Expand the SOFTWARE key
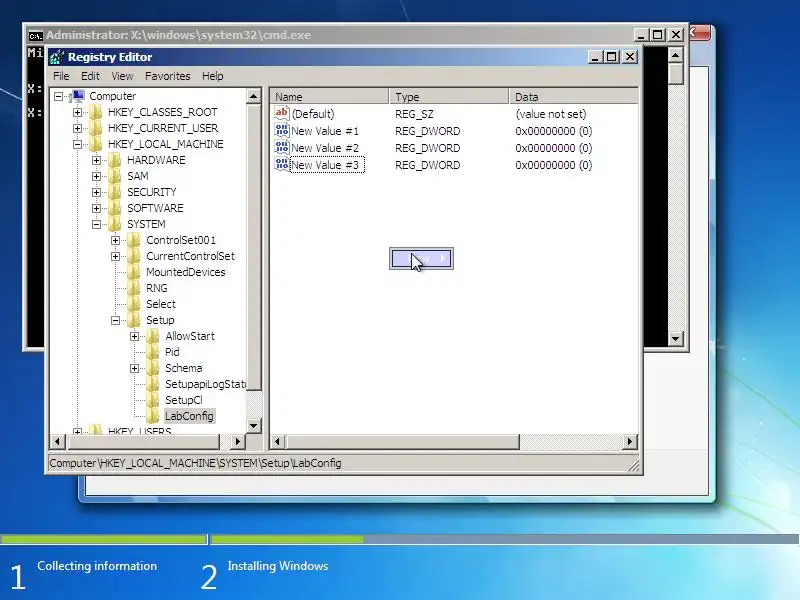800x600 pixels. tap(96, 208)
